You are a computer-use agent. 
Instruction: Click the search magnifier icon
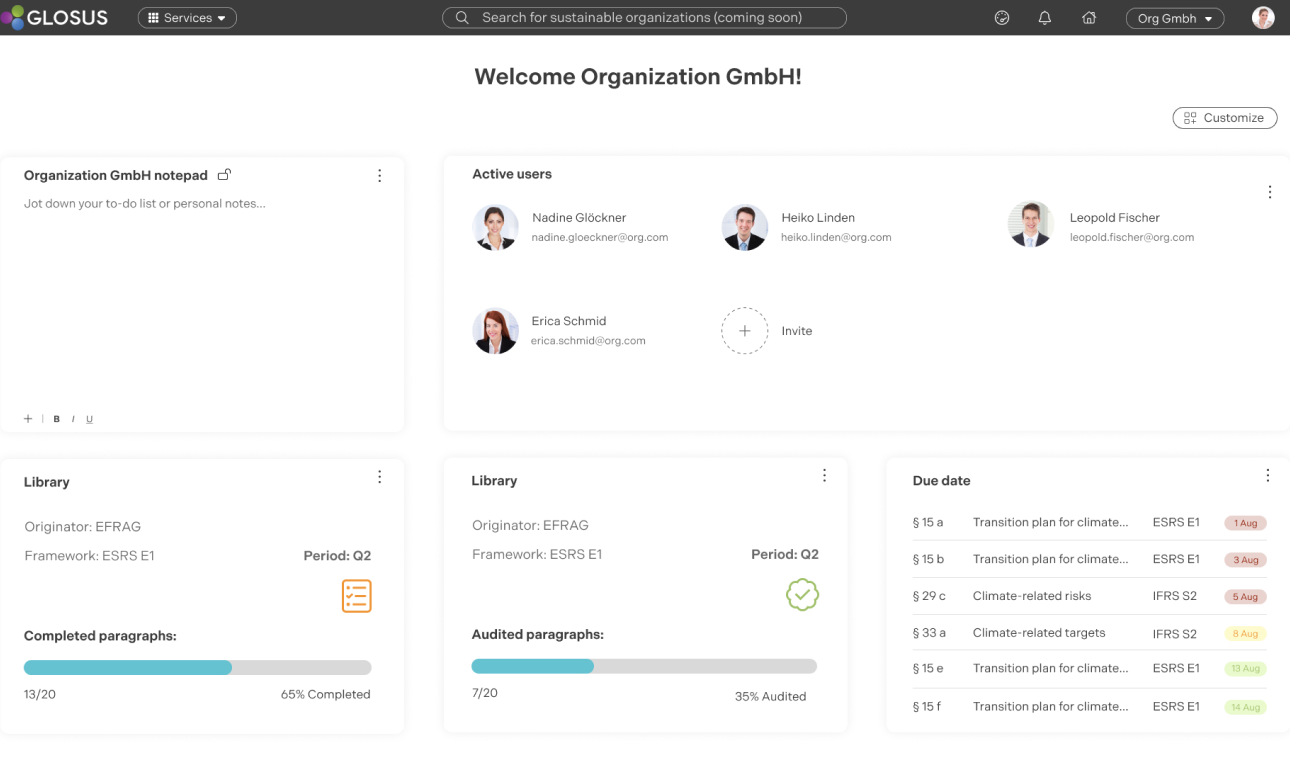(462, 18)
